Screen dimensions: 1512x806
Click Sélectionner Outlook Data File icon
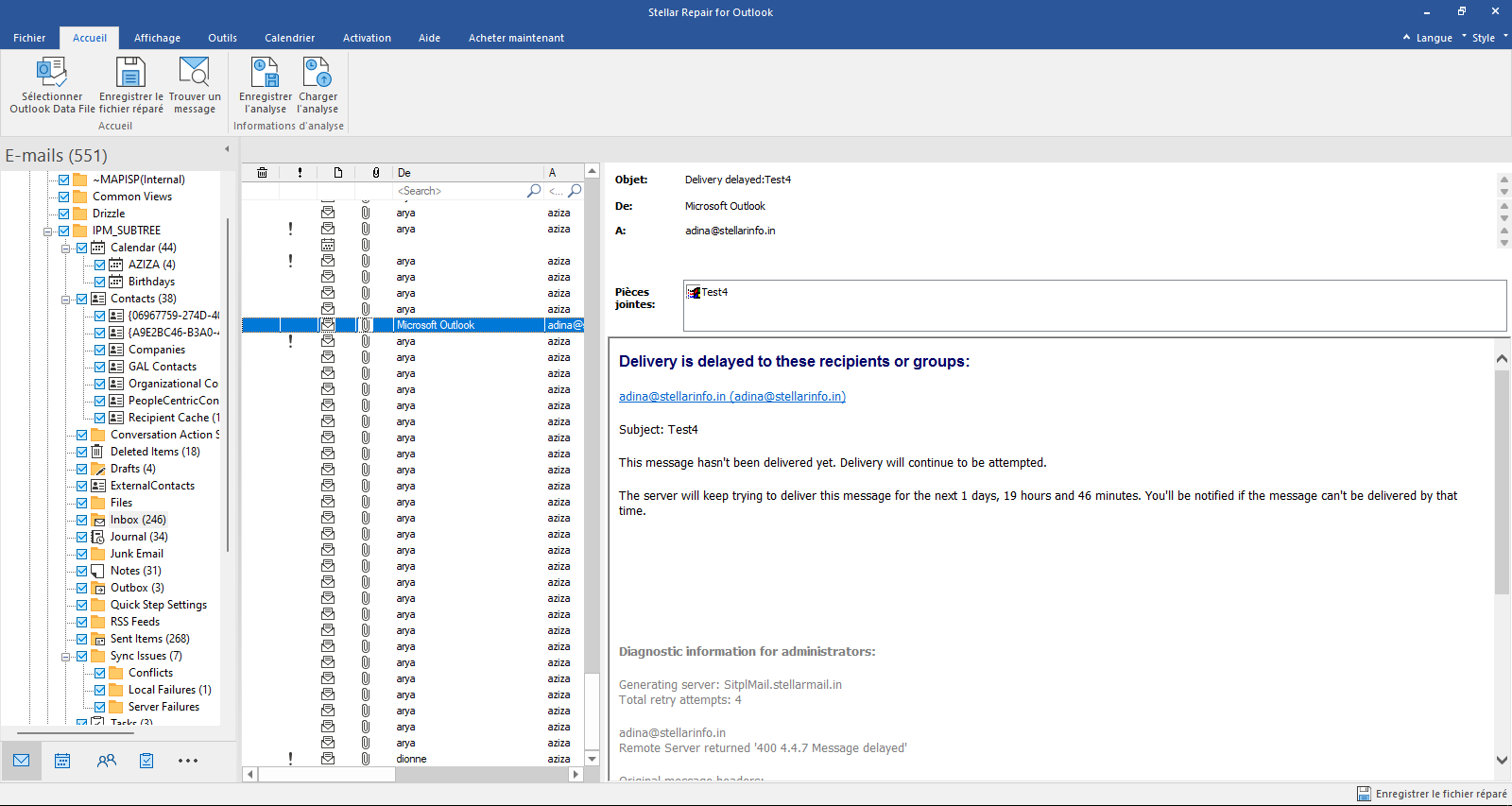(51, 72)
